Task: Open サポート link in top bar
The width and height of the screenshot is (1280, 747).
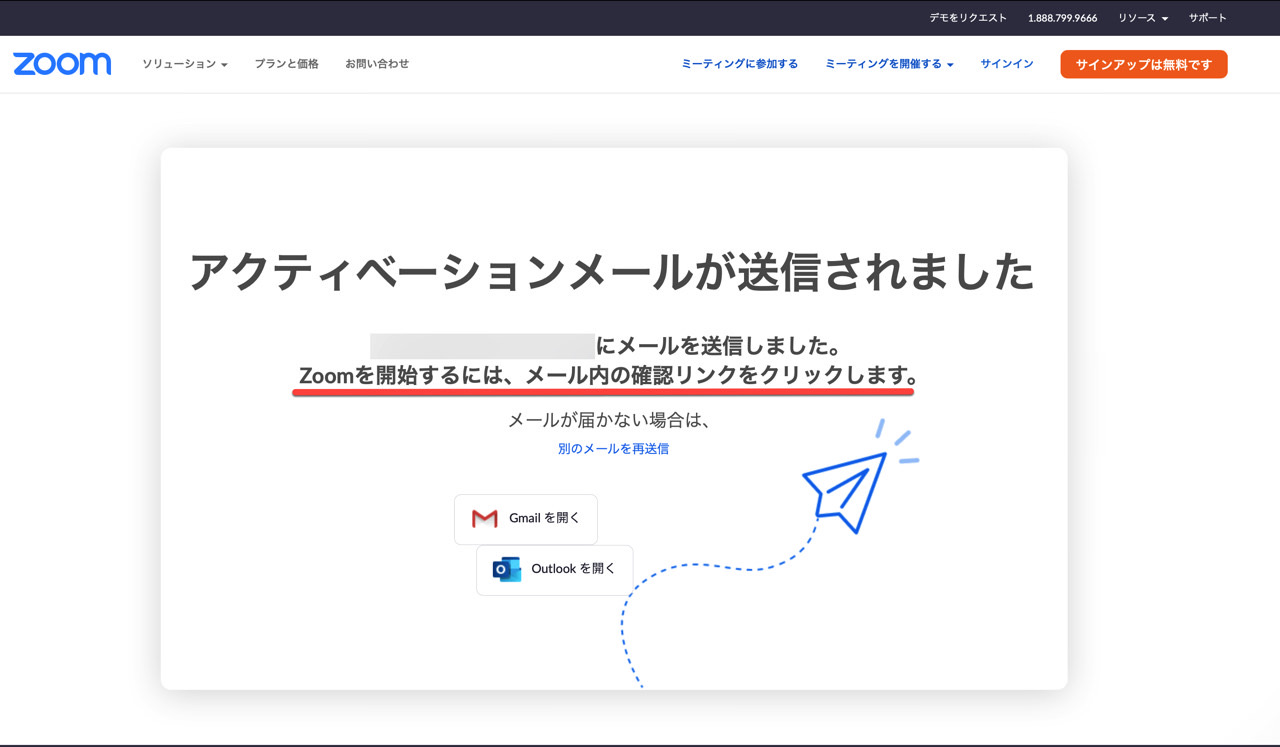Action: [1207, 18]
